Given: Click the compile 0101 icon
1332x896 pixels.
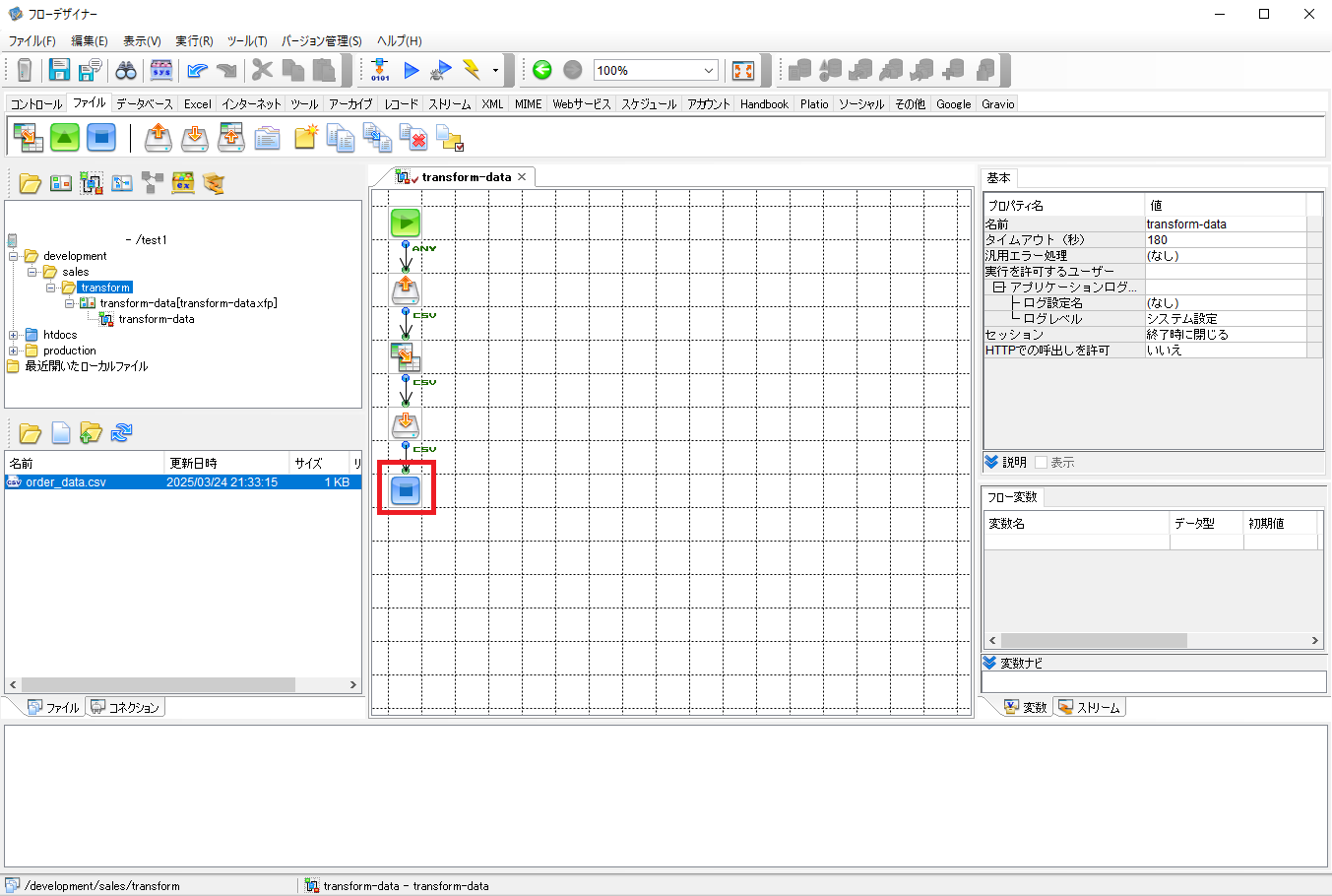Looking at the screenshot, I should tap(380, 70).
